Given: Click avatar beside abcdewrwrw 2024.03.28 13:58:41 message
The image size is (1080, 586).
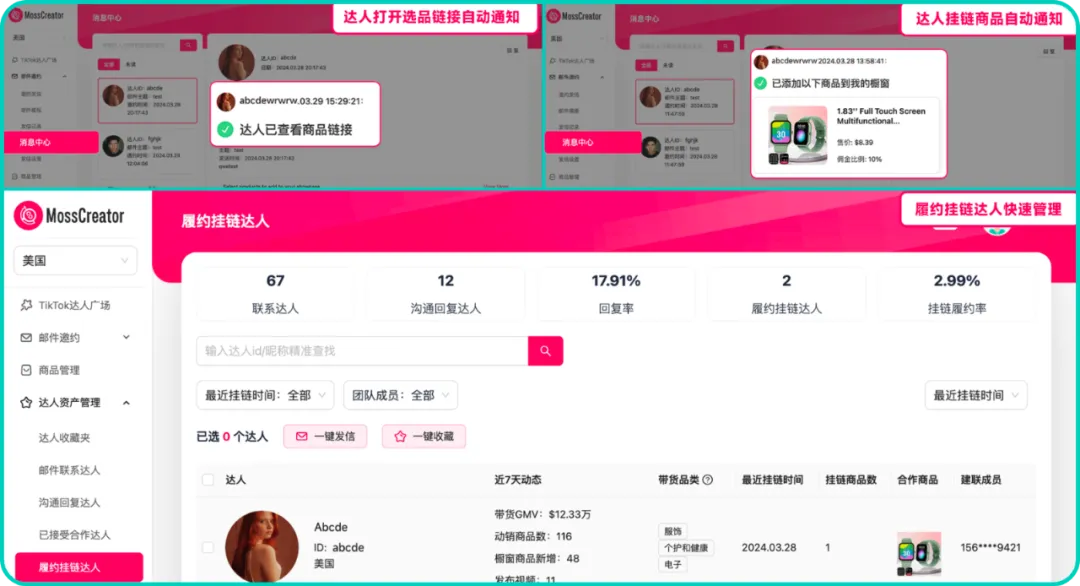Looking at the screenshot, I should pyautogui.click(x=761, y=62).
